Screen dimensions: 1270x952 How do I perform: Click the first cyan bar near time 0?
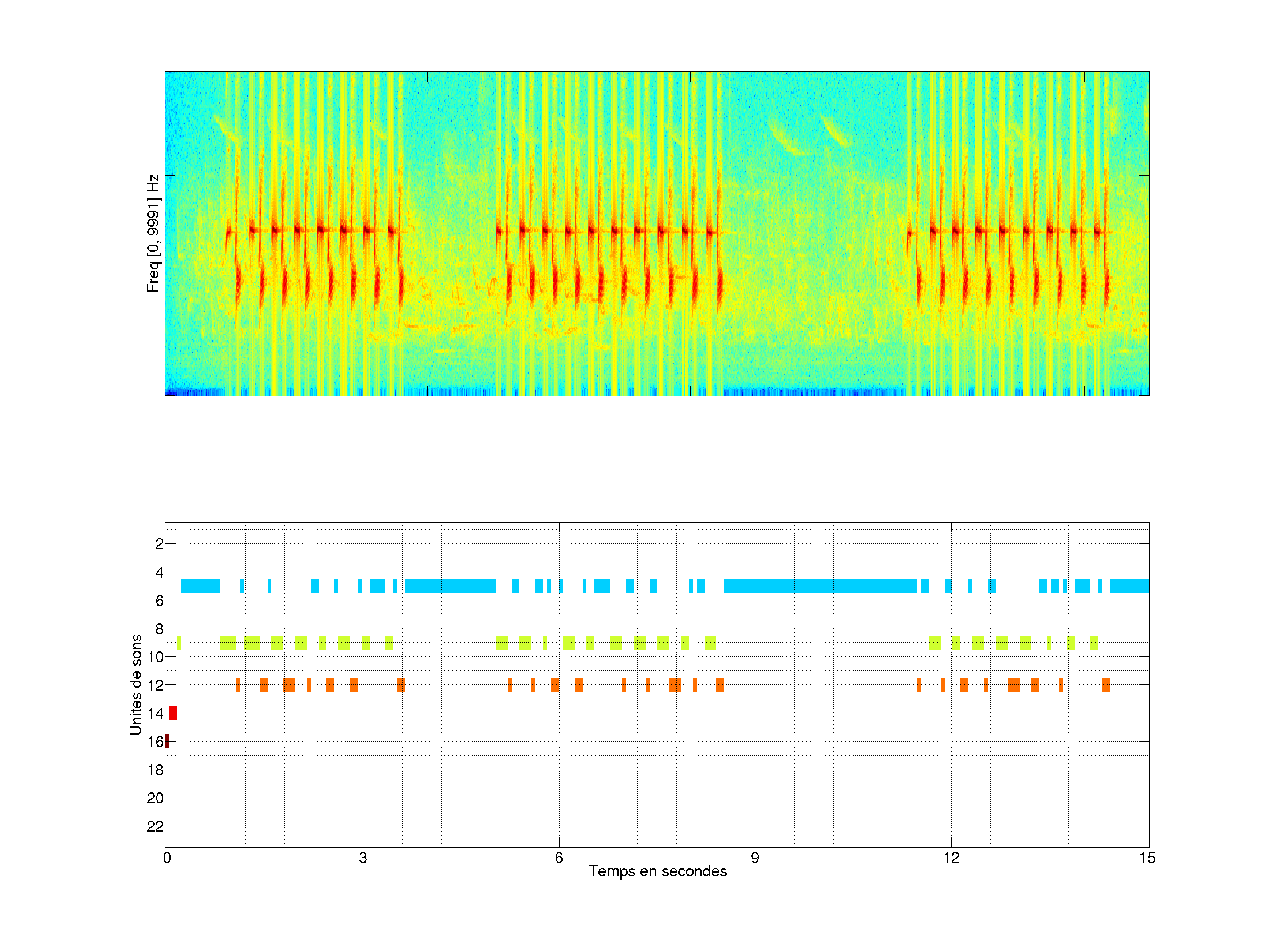pos(200,586)
